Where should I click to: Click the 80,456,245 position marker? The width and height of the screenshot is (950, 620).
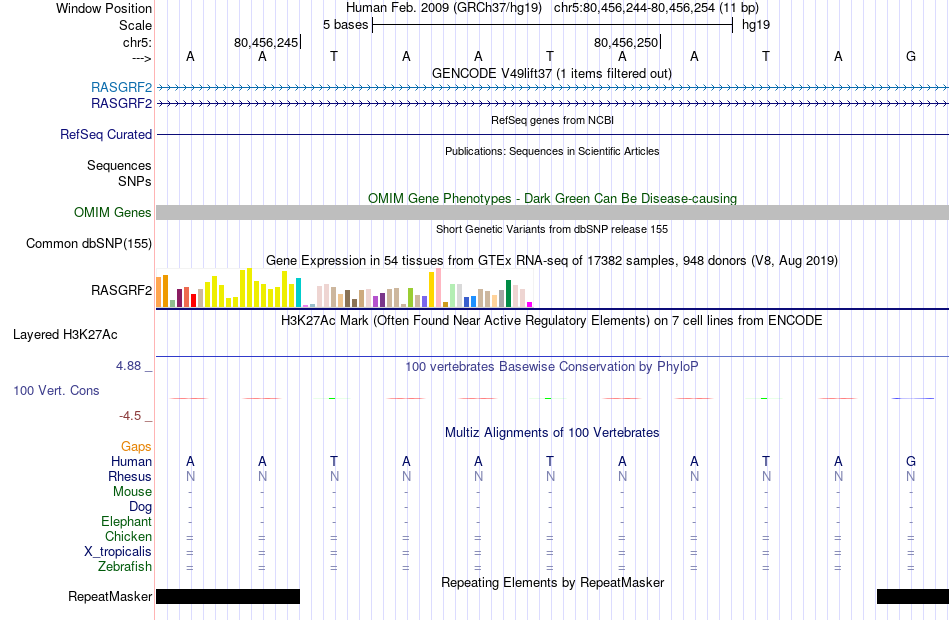[266, 42]
